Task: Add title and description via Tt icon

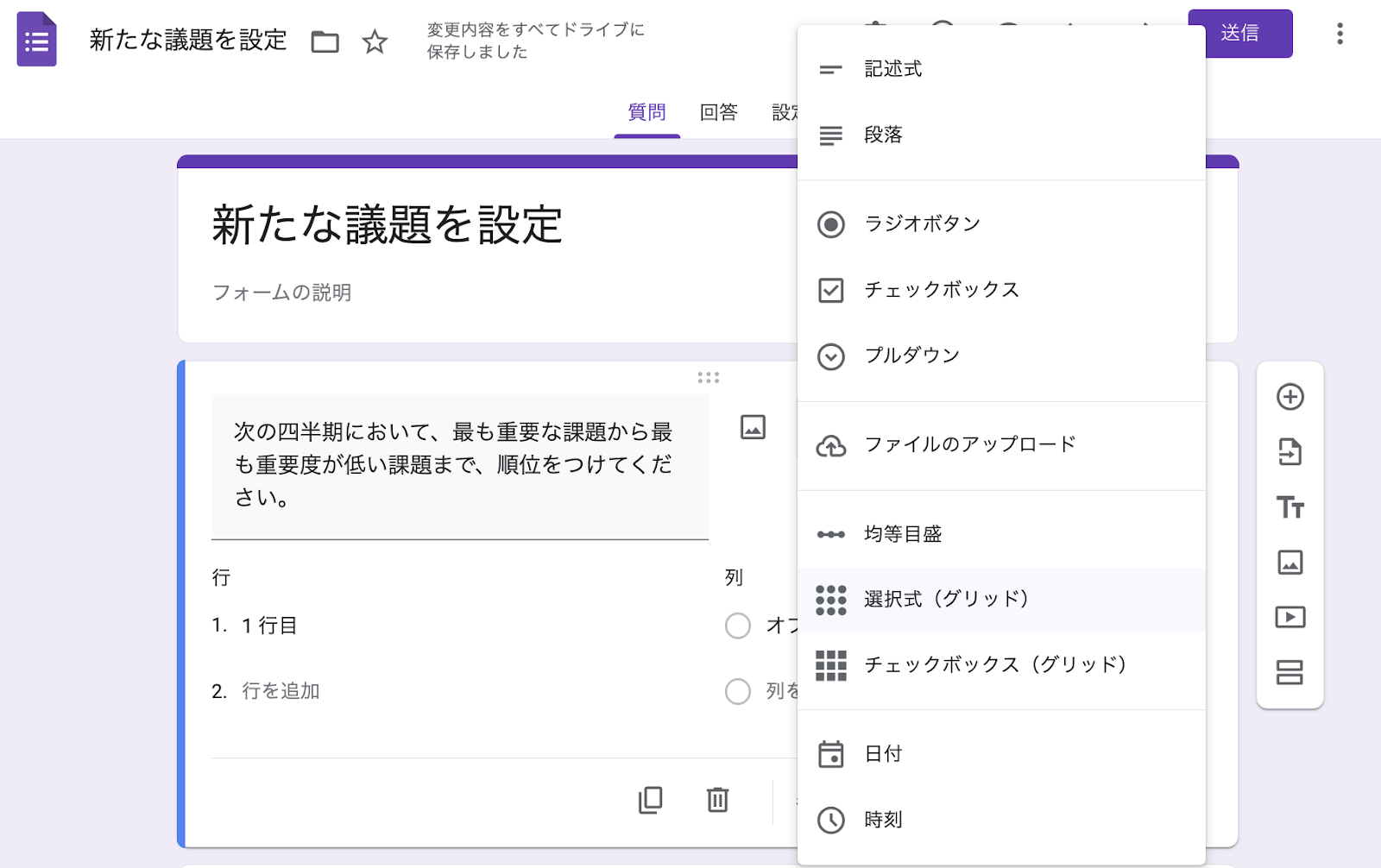Action: click(x=1290, y=507)
